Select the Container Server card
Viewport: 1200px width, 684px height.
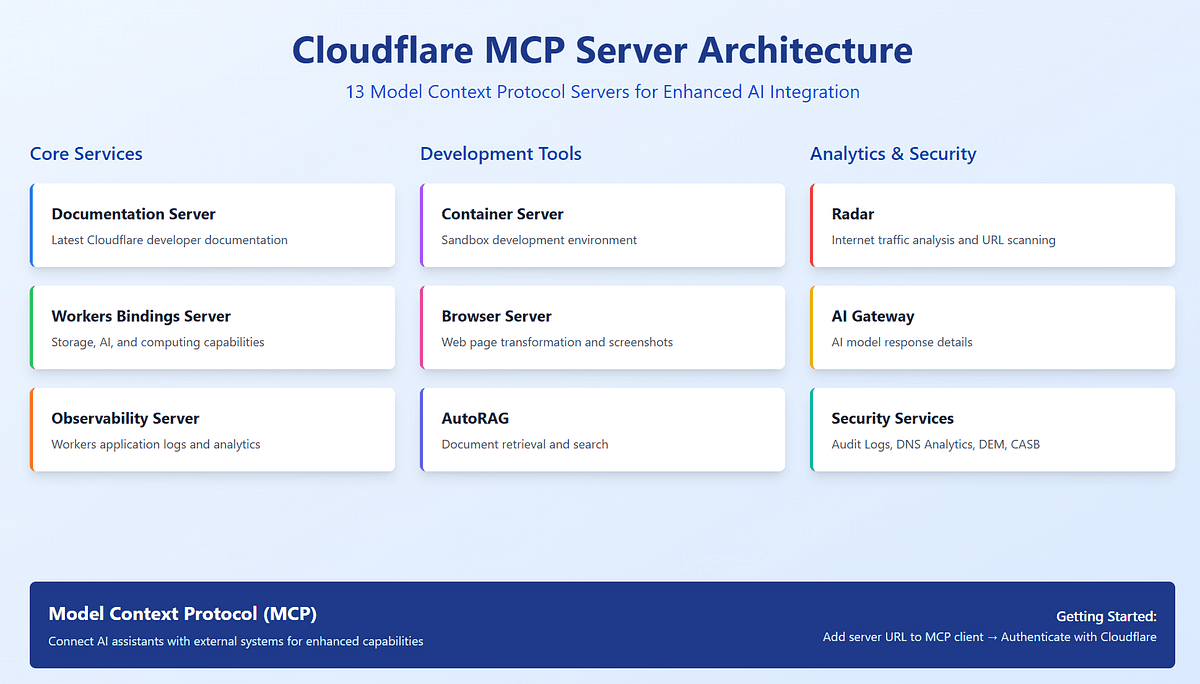[602, 225]
